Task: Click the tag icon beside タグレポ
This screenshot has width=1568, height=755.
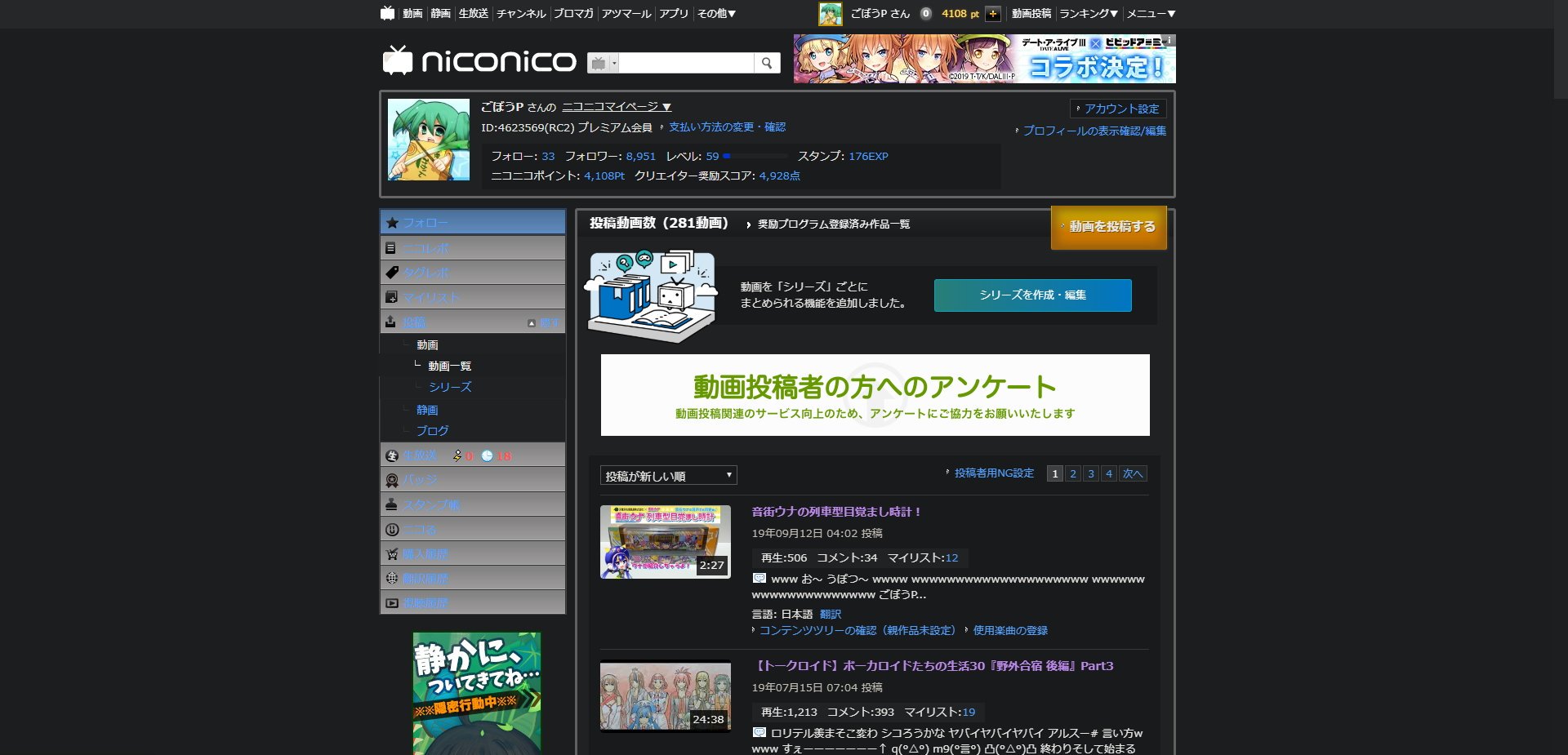Action: [392, 273]
